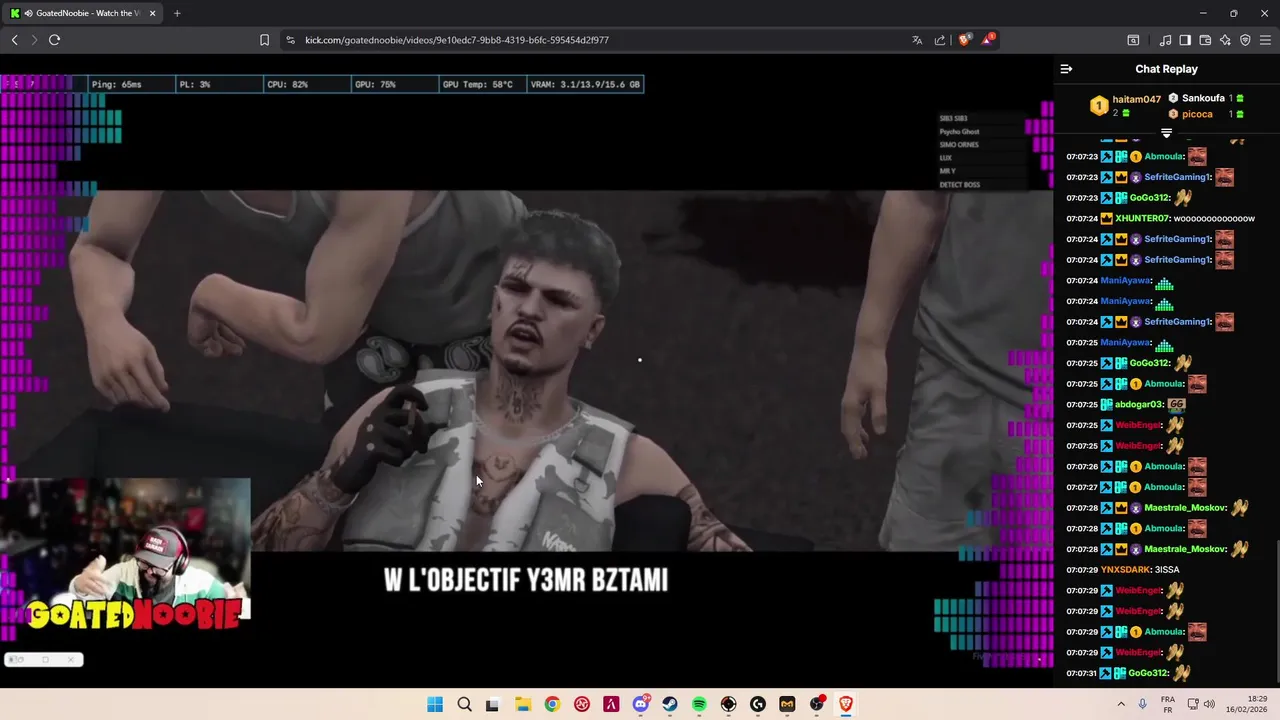Open Windows Search from the taskbar
Viewport: 1280px width, 720px height.
[x=464, y=704]
